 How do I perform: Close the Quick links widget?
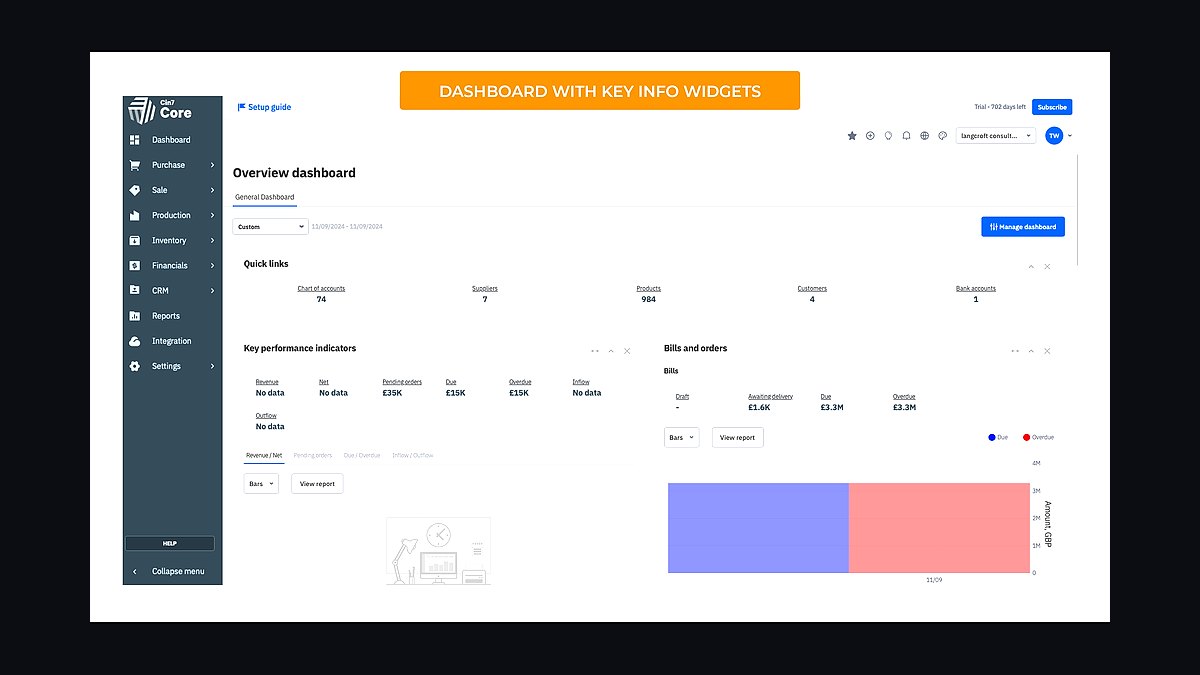click(1047, 266)
